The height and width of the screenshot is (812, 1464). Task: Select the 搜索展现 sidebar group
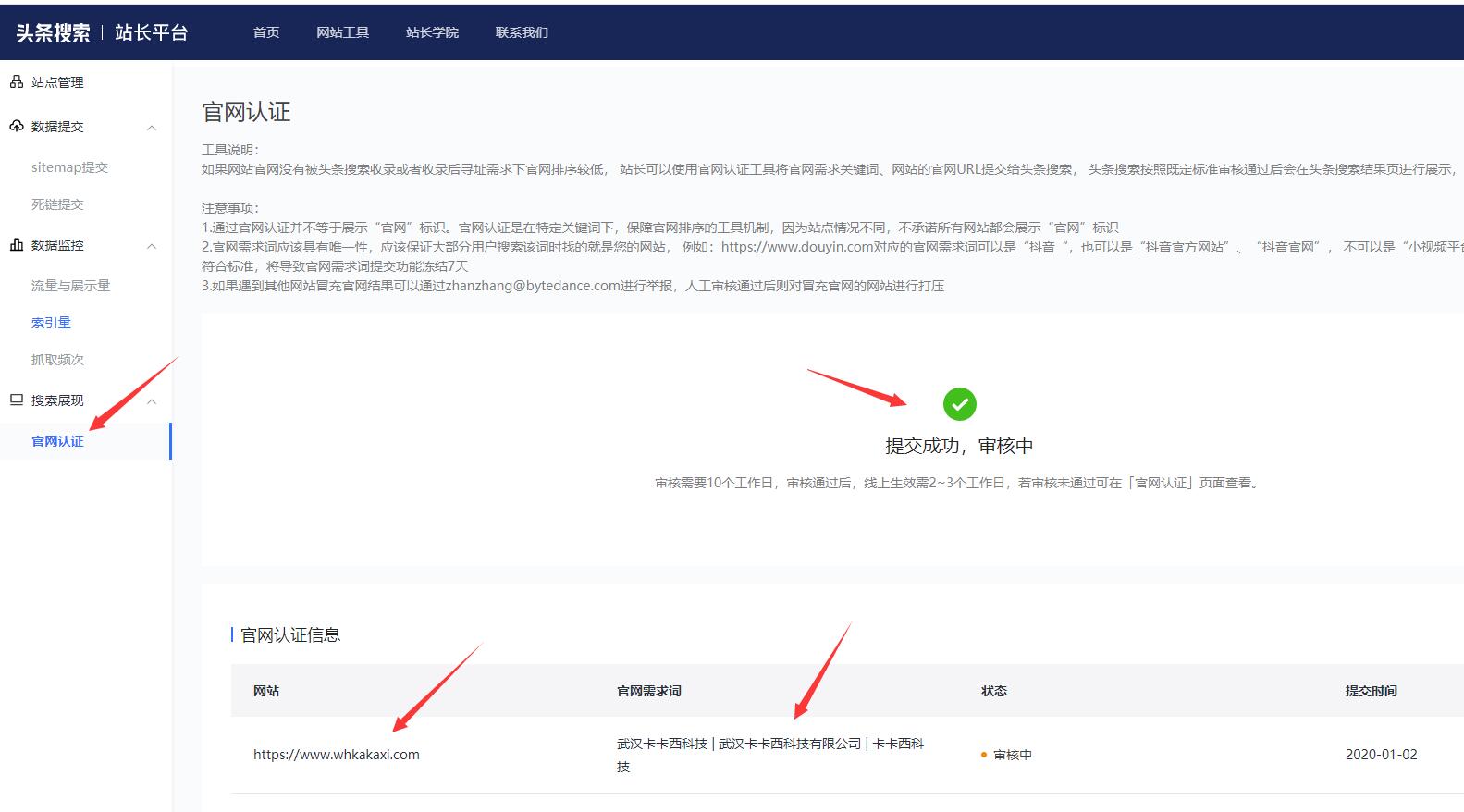point(57,400)
